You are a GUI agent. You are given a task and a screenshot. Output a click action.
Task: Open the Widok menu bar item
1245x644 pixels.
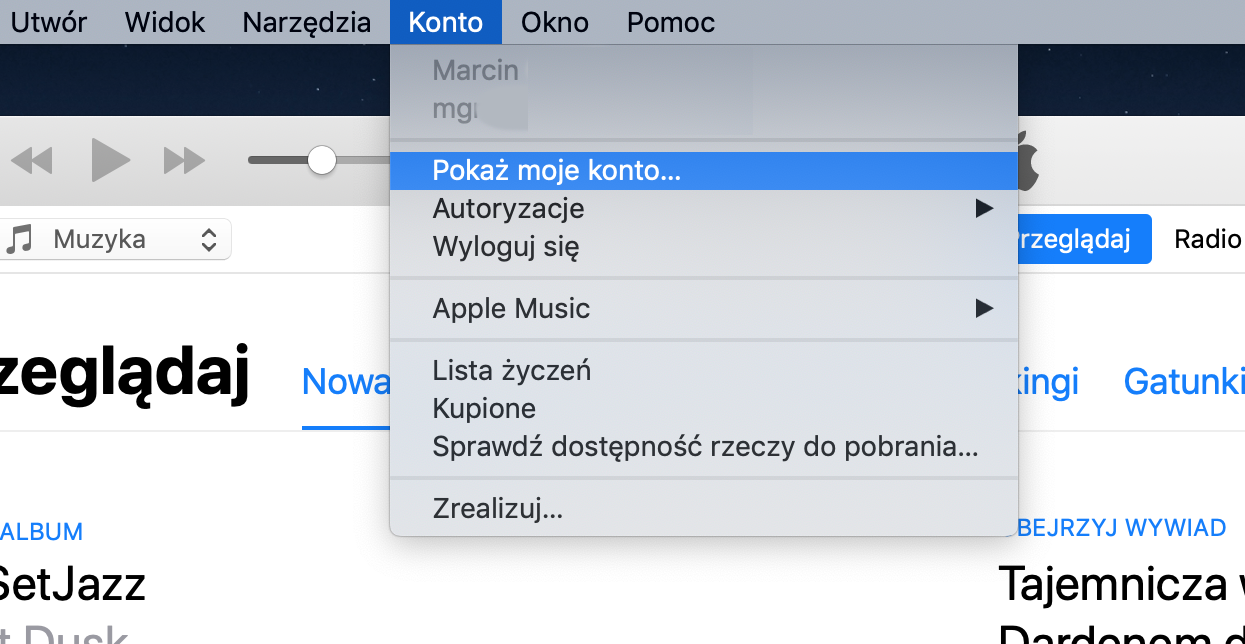[x=165, y=22]
